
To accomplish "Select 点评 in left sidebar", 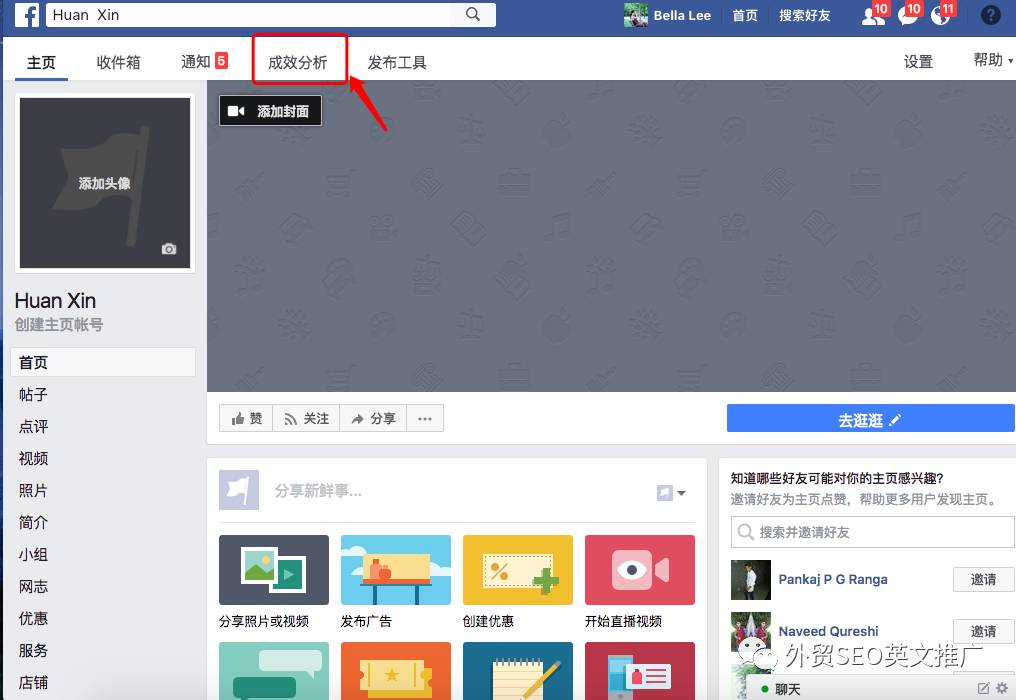I will (33, 426).
